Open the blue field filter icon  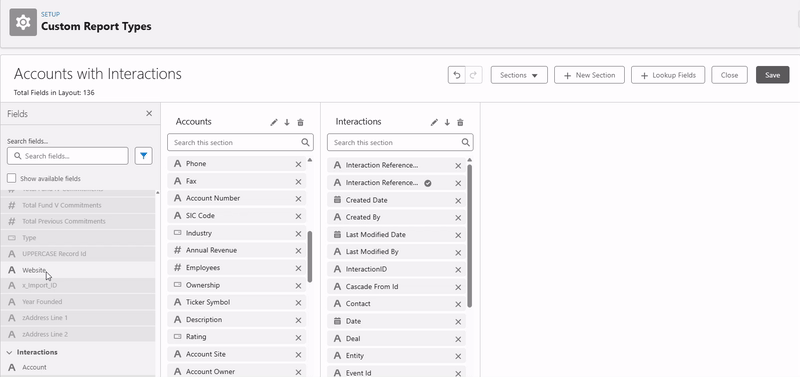(x=143, y=156)
